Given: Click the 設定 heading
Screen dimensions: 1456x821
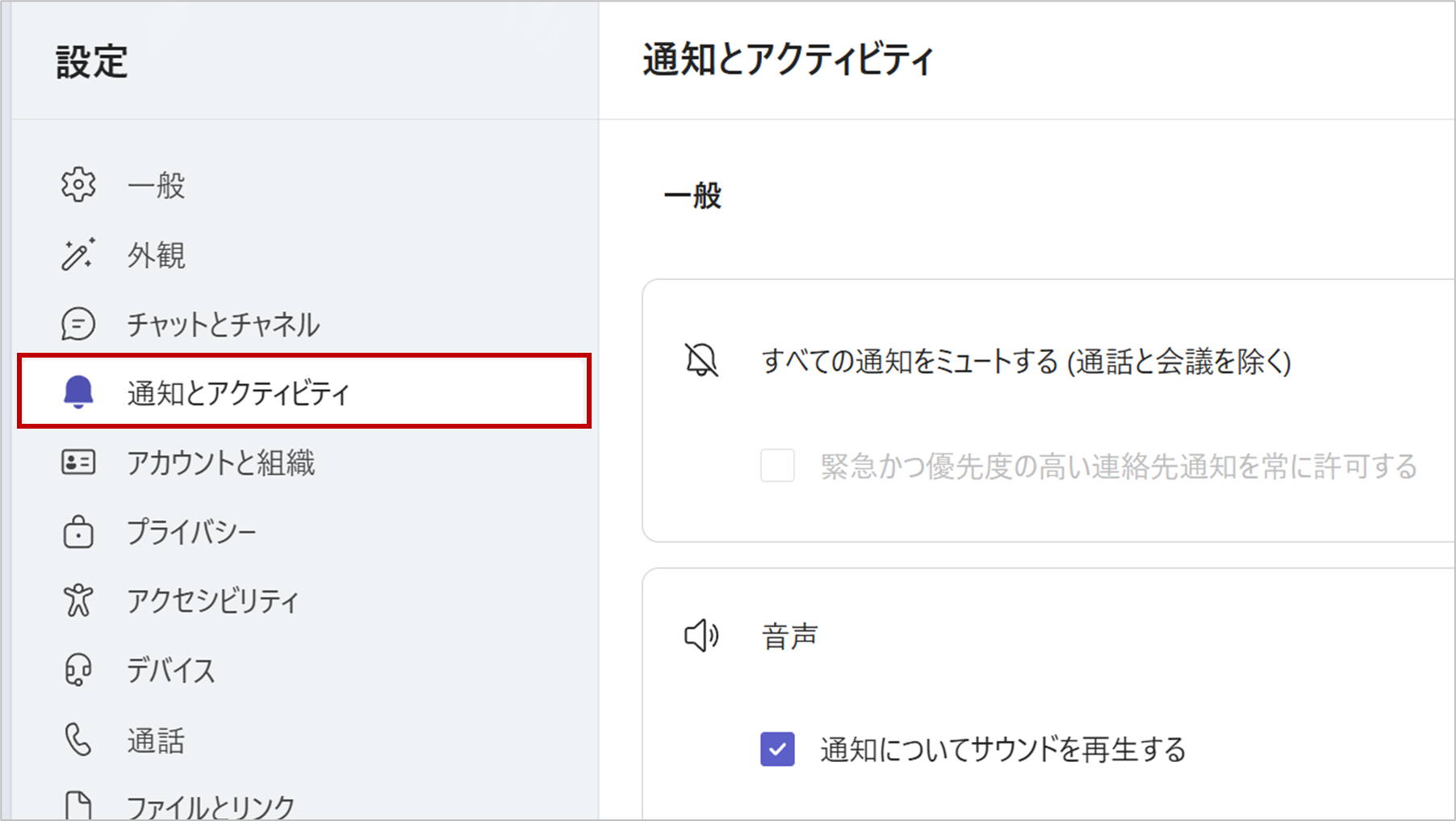Looking at the screenshot, I should point(90,61).
